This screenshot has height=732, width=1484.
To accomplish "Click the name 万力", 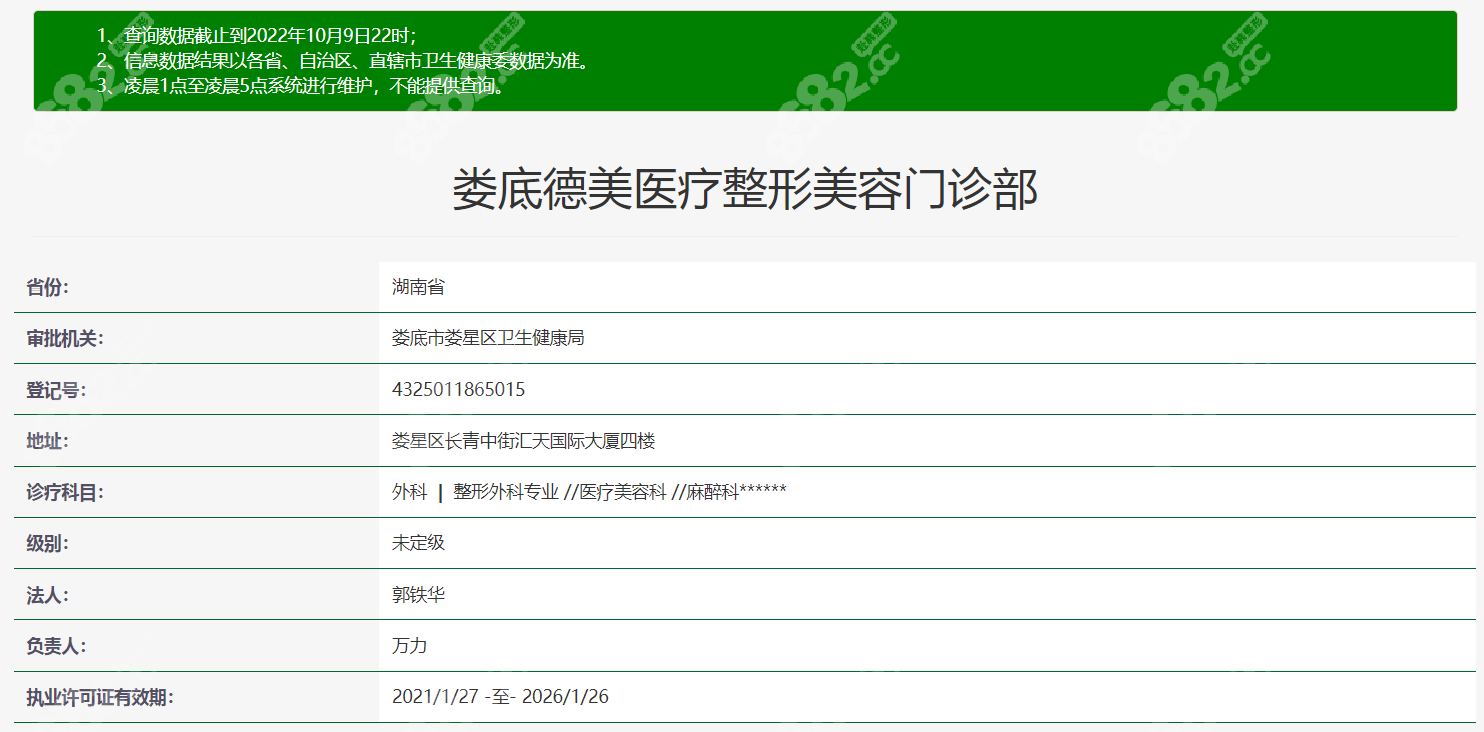I will click(x=409, y=646).
